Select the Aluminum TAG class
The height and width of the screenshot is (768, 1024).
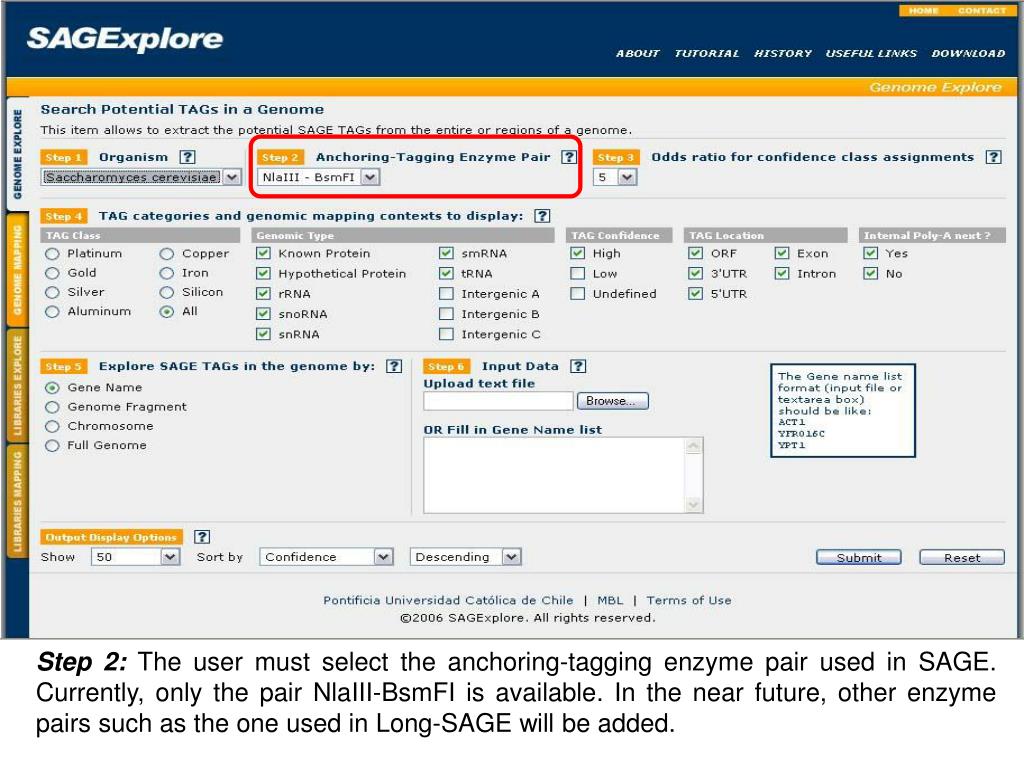point(52,312)
